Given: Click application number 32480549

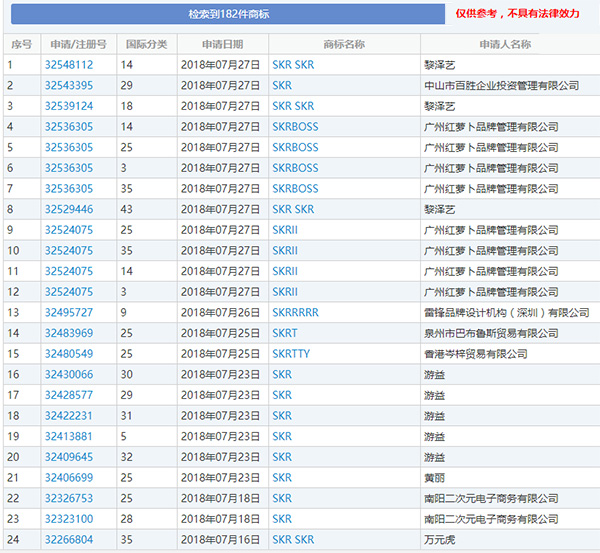Looking at the screenshot, I should click(69, 354).
